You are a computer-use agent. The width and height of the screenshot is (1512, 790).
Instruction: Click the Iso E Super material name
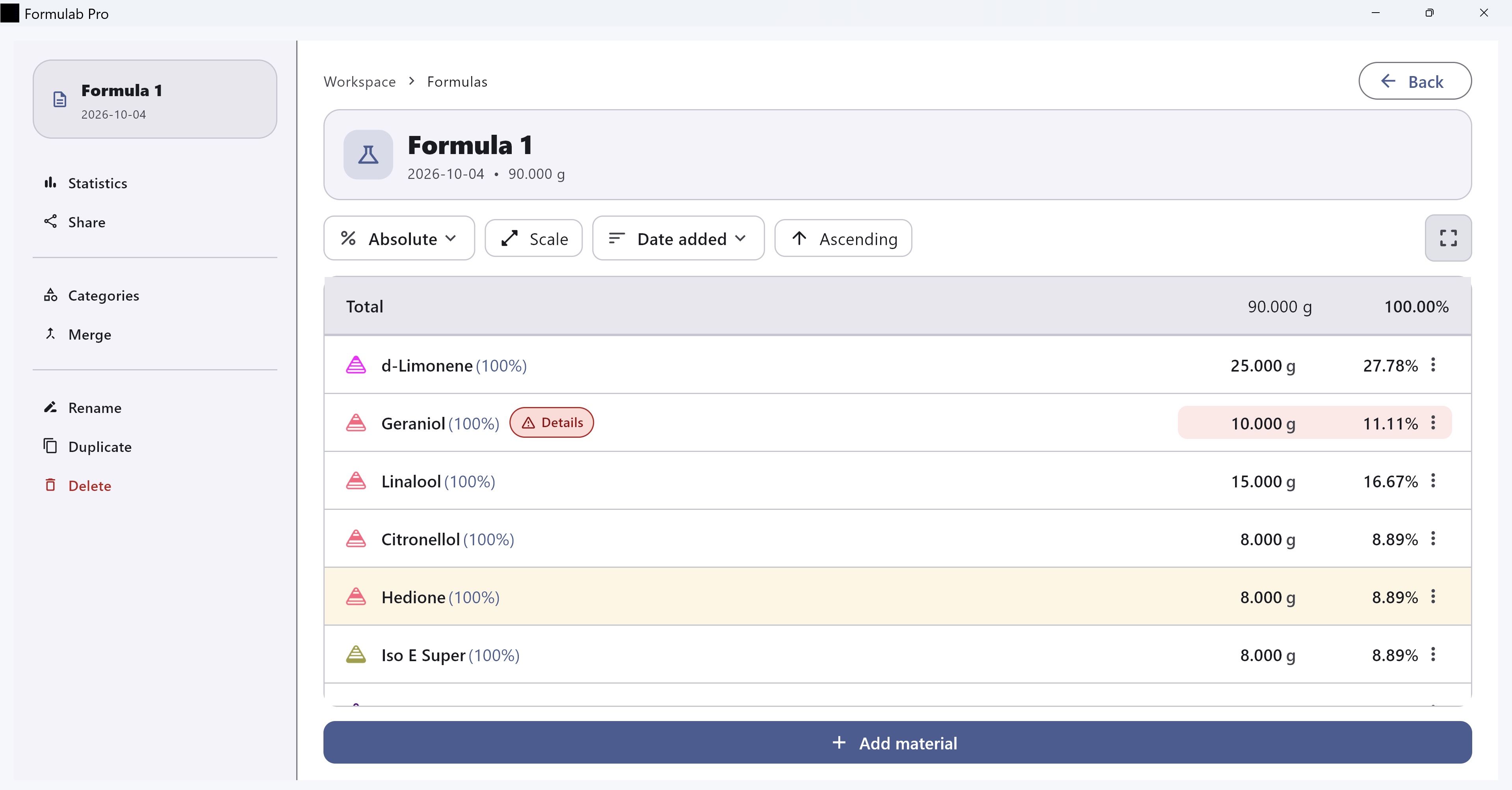[x=423, y=656]
